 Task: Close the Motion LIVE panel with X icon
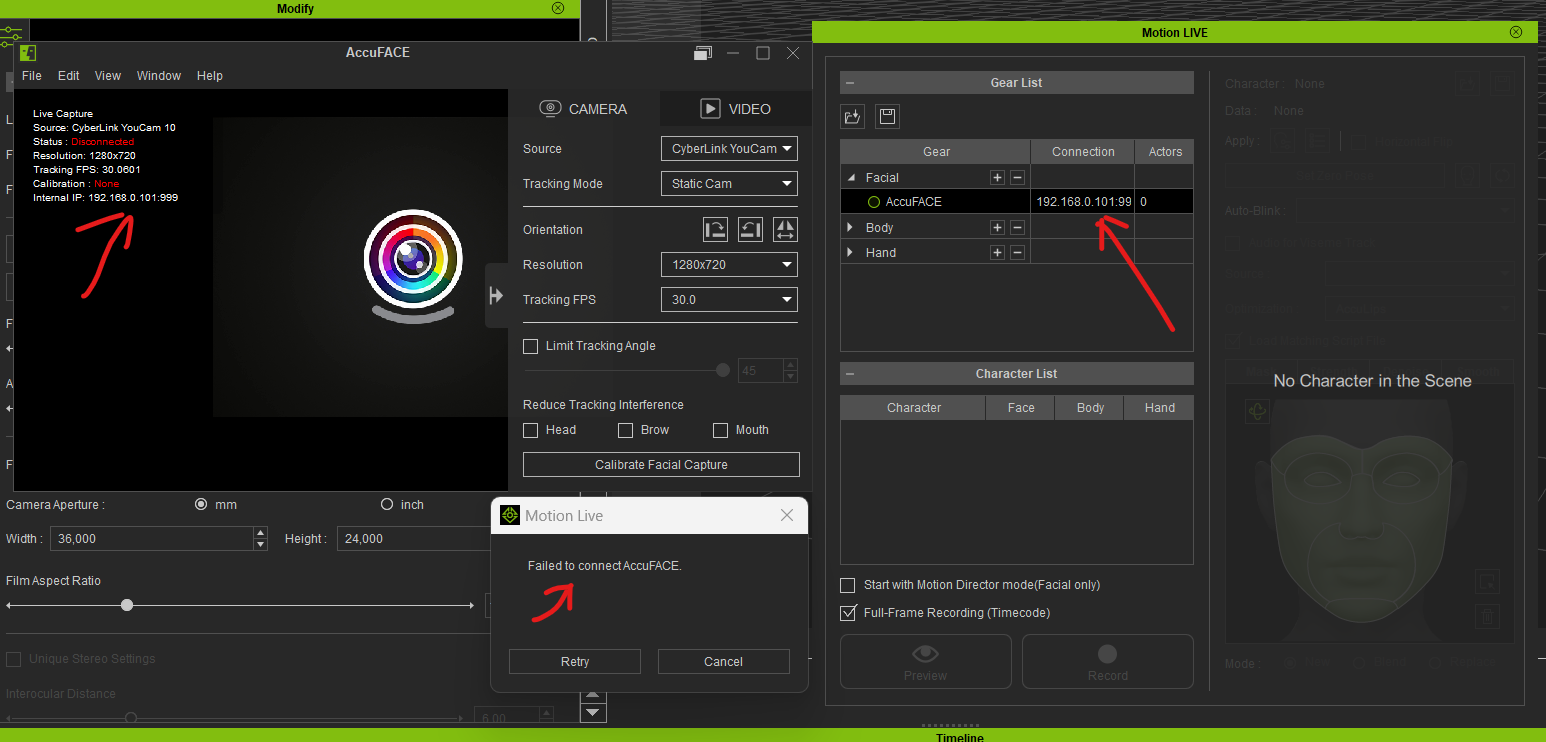[1516, 32]
